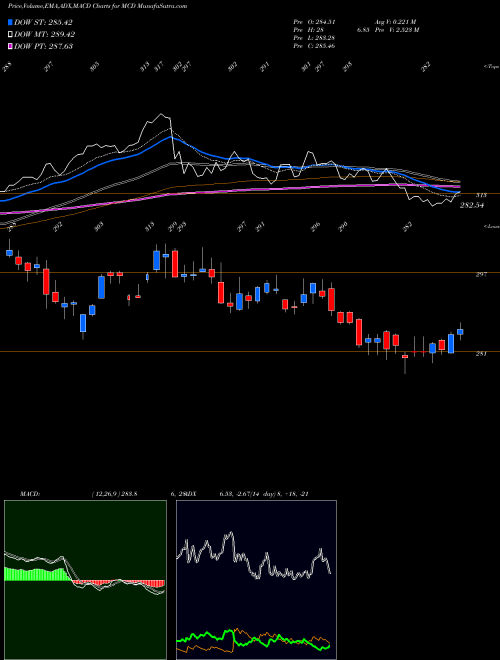500x660 pixels.
Task: Click the Pre V: 2.323 M value
Action: 396,30
